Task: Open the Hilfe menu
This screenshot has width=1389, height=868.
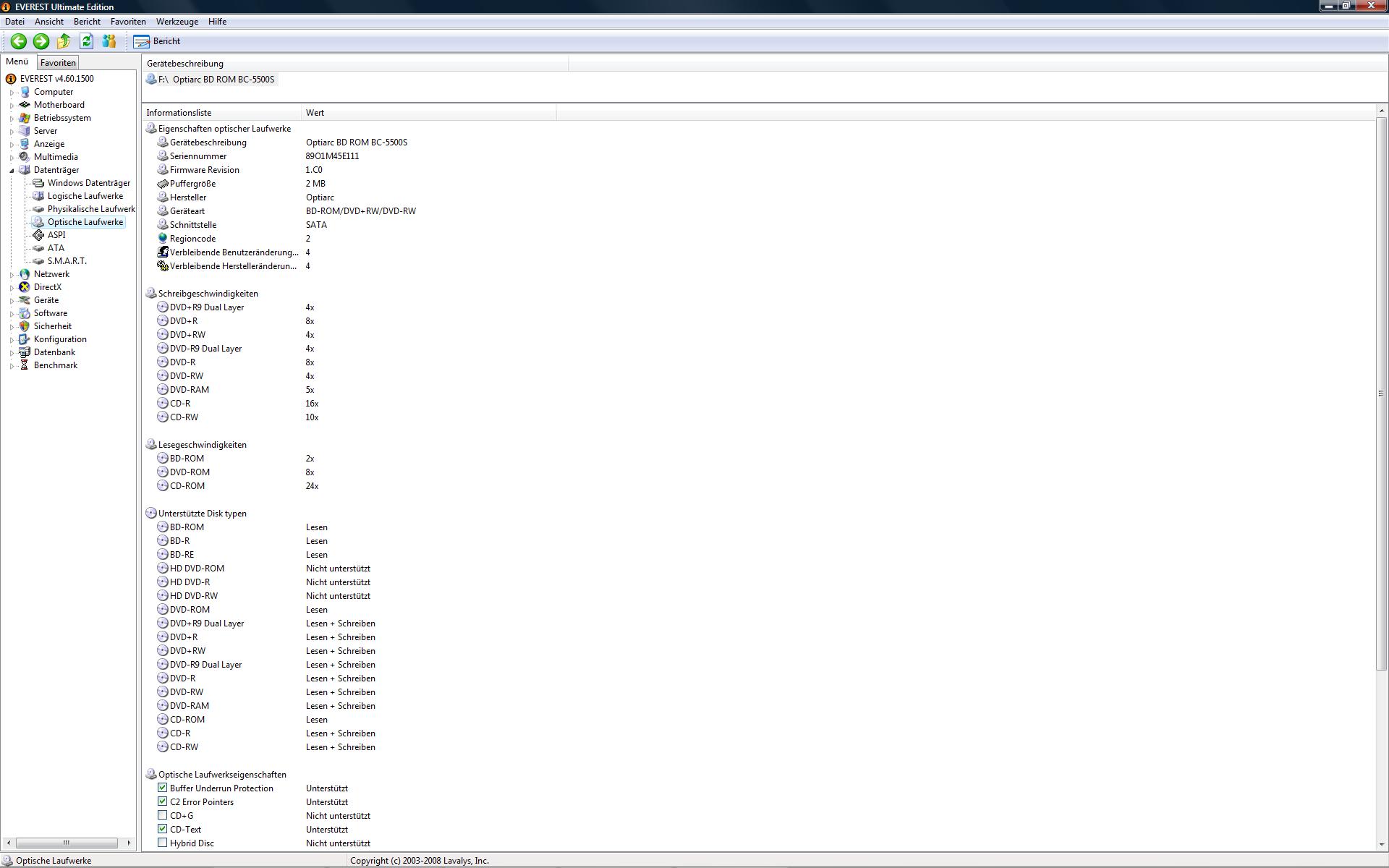Action: [x=218, y=22]
